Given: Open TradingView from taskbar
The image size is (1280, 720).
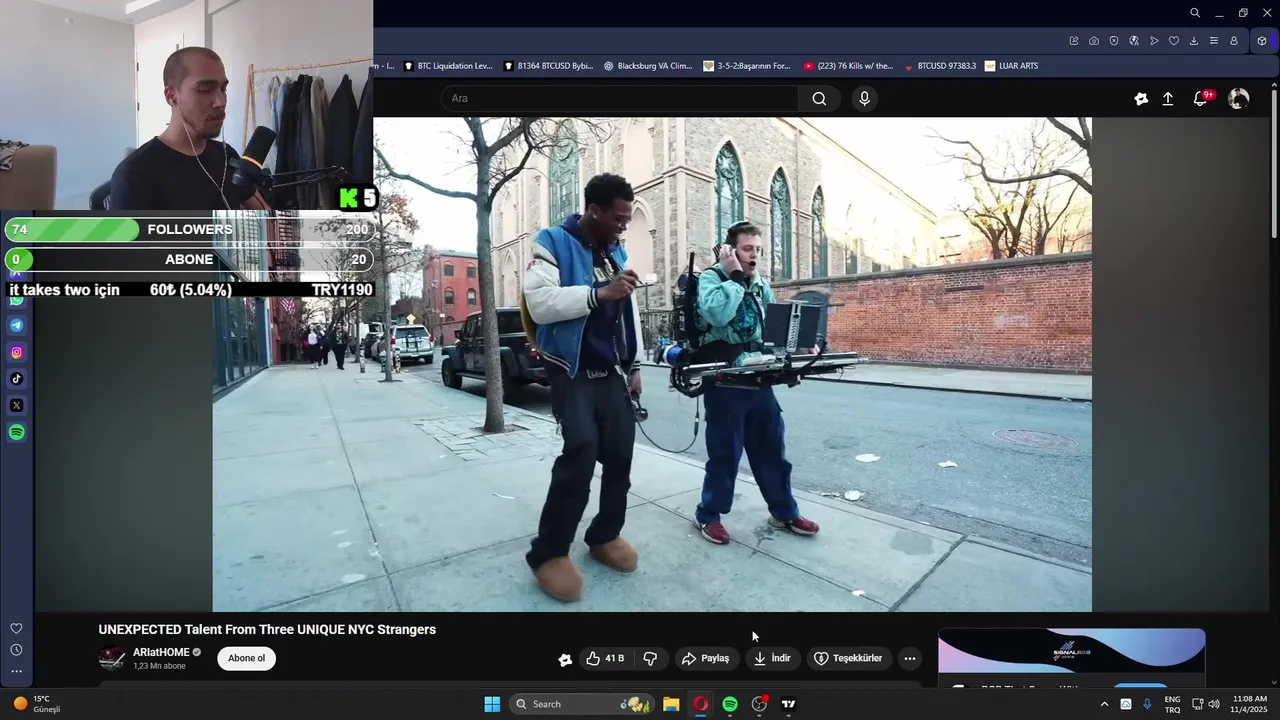Looking at the screenshot, I should tap(788, 704).
